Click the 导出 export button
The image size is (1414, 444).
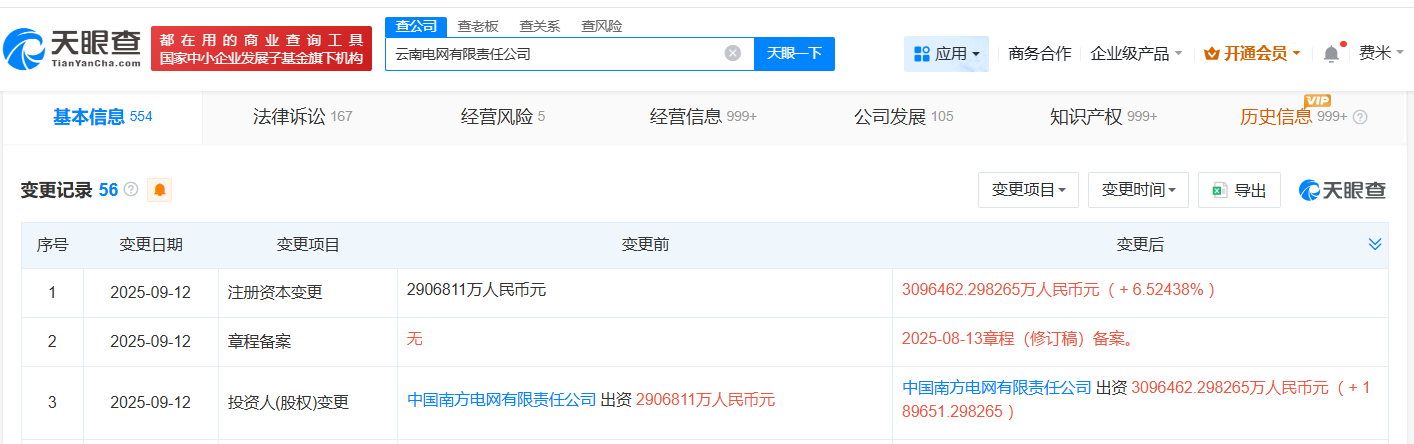(1239, 190)
